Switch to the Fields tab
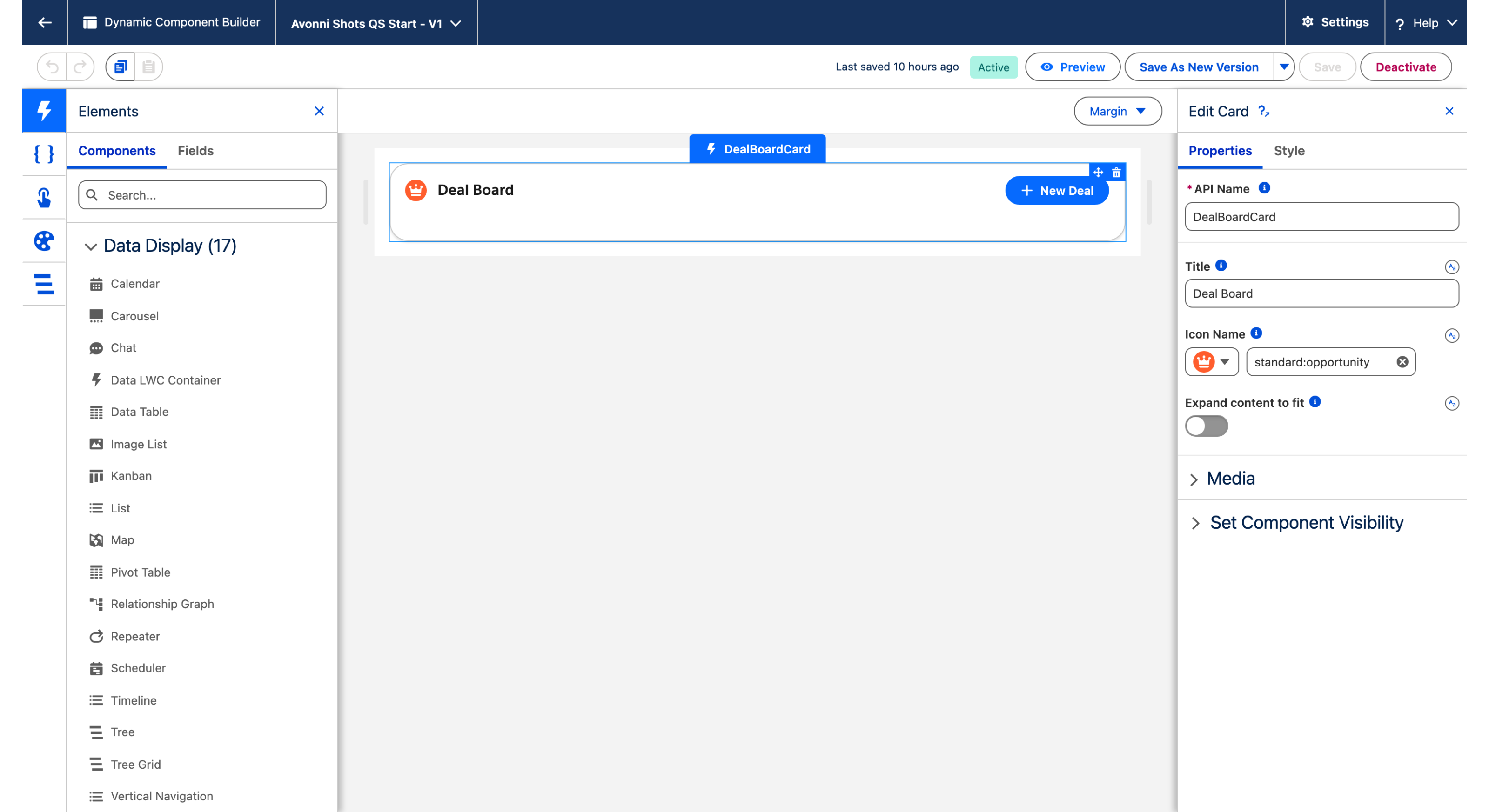 pos(195,151)
